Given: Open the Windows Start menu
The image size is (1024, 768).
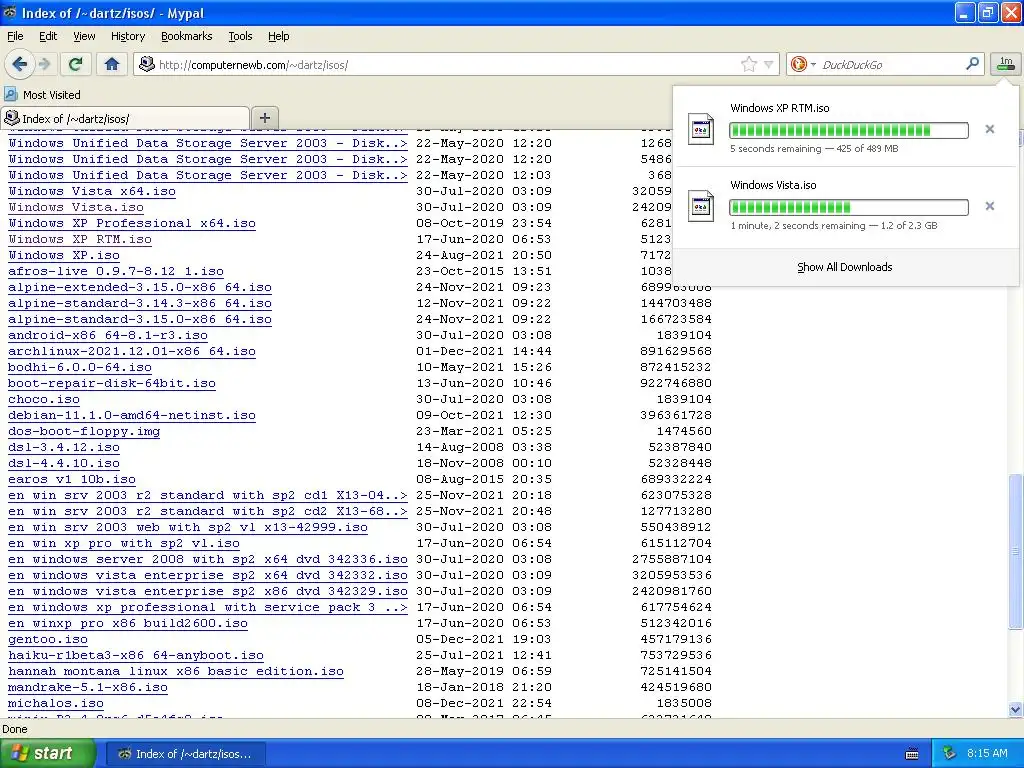Looking at the screenshot, I should [48, 753].
